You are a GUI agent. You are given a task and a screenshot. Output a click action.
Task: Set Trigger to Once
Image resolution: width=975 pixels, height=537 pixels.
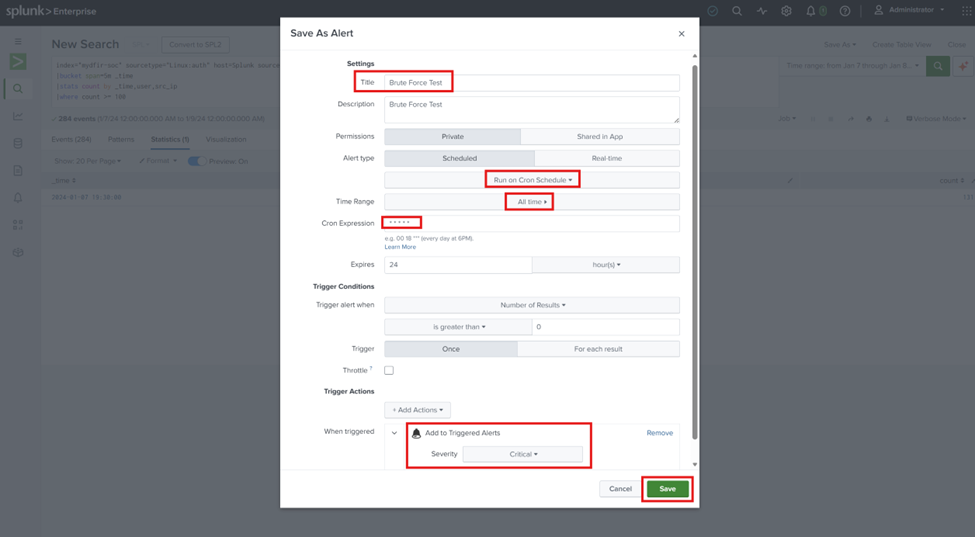tap(451, 349)
